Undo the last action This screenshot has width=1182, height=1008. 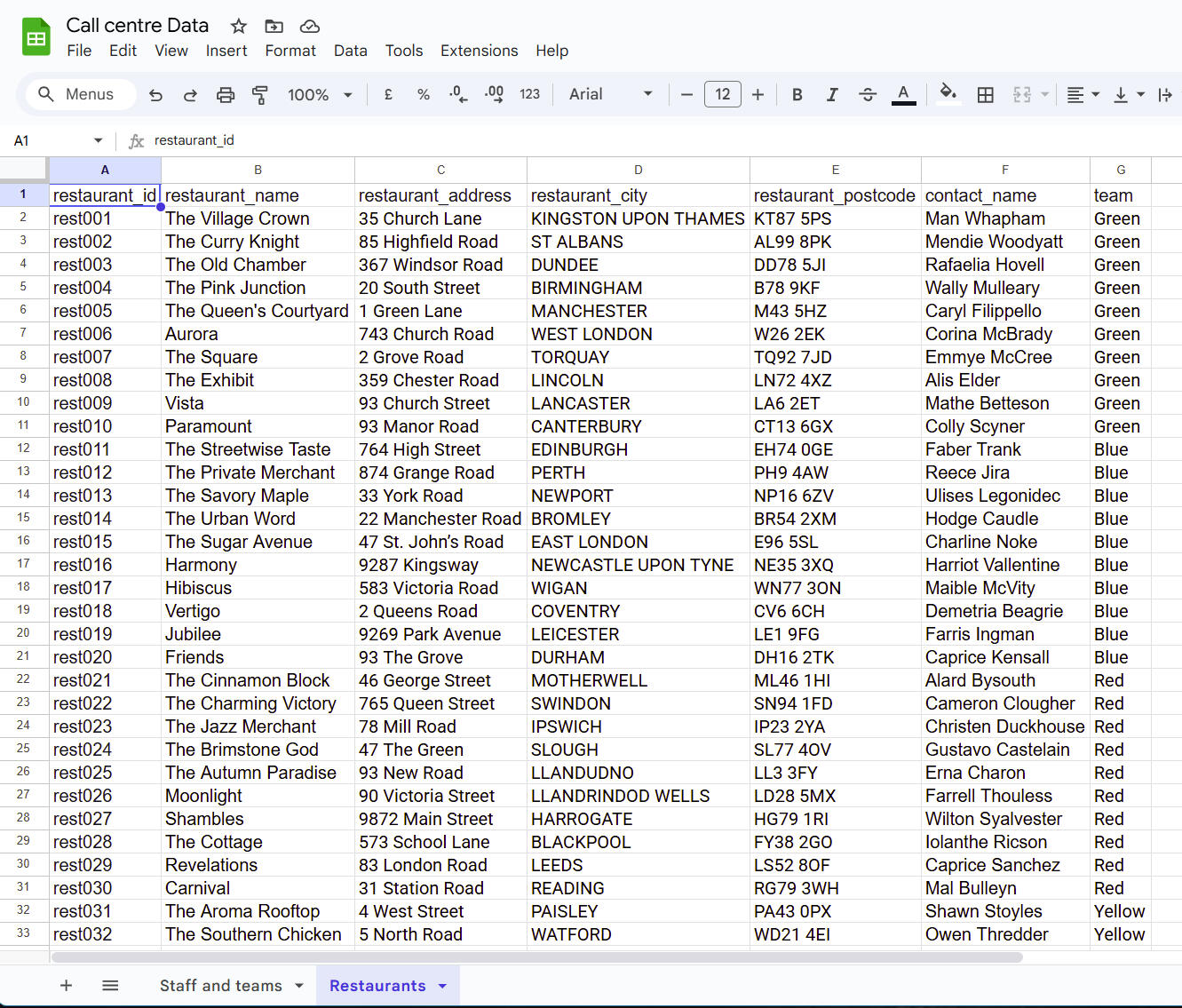click(x=155, y=94)
